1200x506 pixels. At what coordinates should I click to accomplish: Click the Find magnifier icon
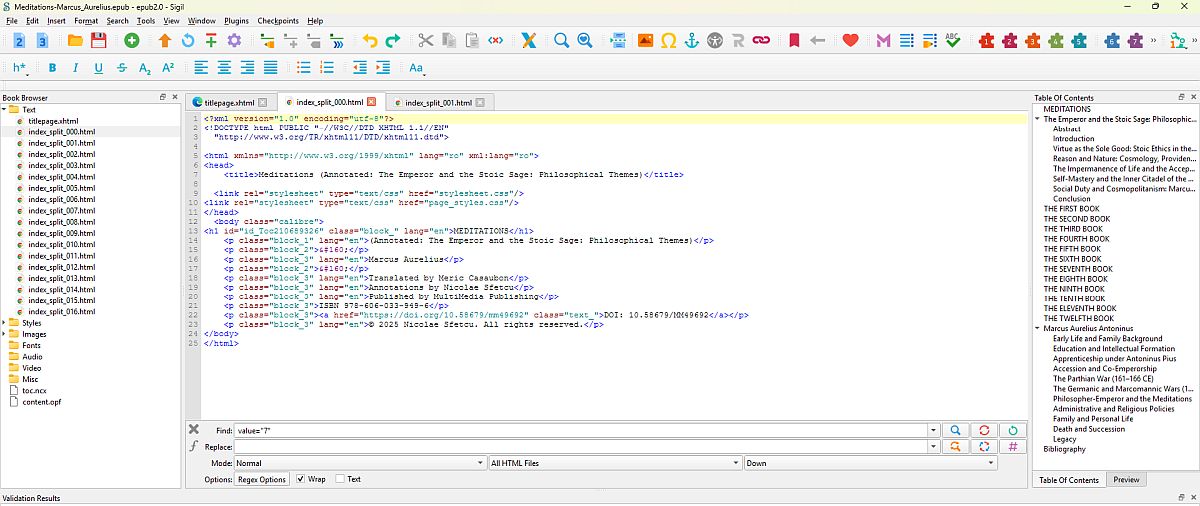tap(561, 41)
